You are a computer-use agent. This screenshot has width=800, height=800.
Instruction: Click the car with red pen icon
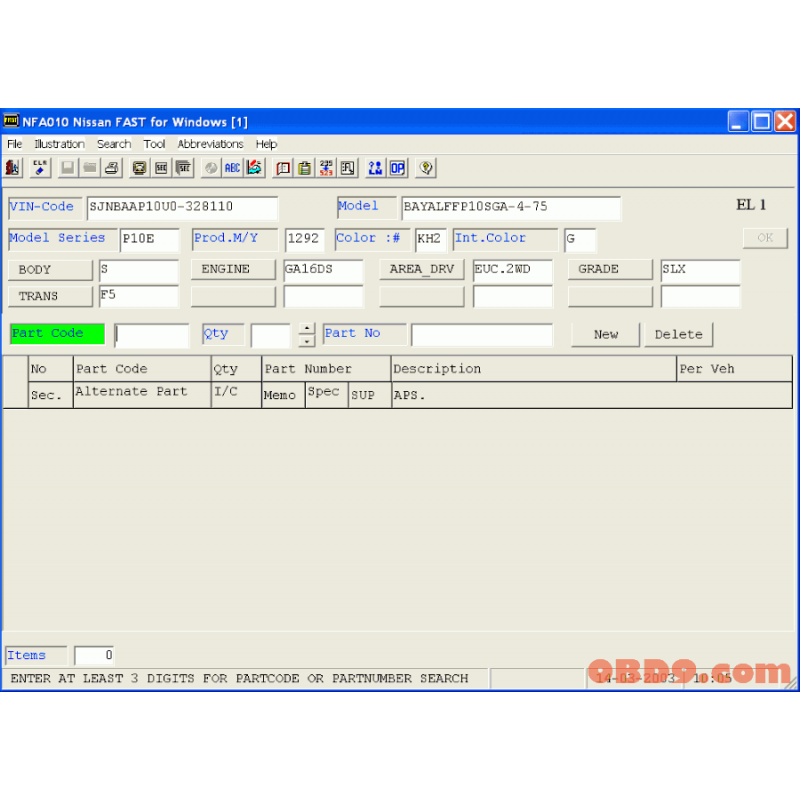click(255, 168)
